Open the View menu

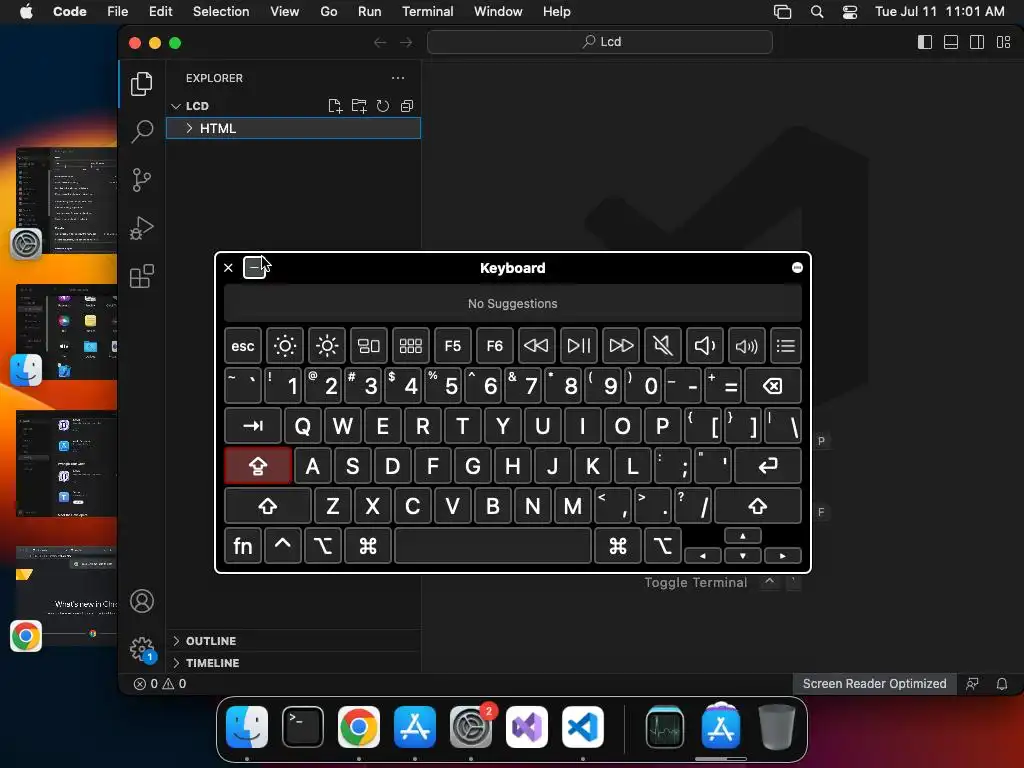[284, 12]
